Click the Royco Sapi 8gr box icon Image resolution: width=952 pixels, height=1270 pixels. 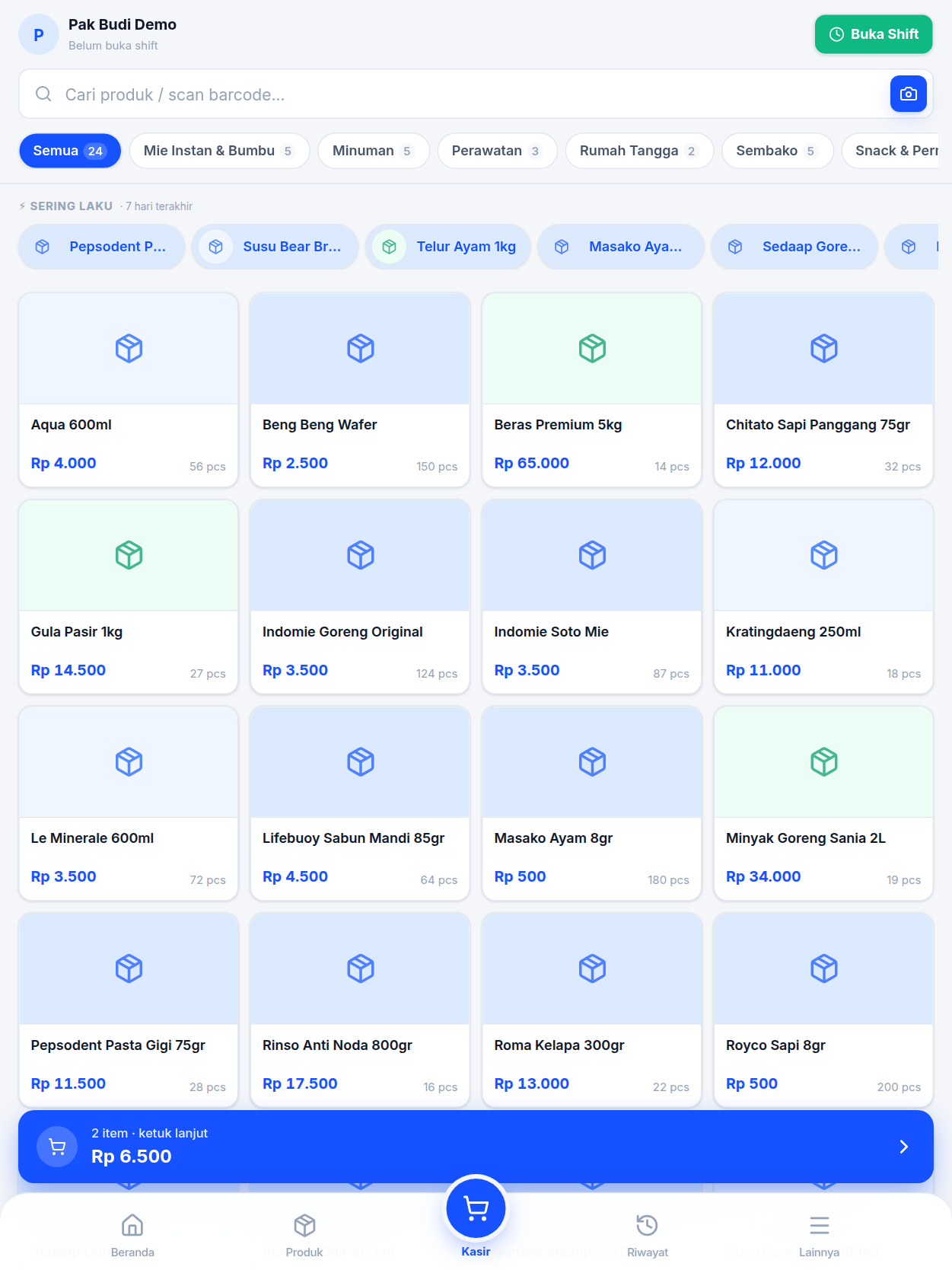tap(824, 968)
